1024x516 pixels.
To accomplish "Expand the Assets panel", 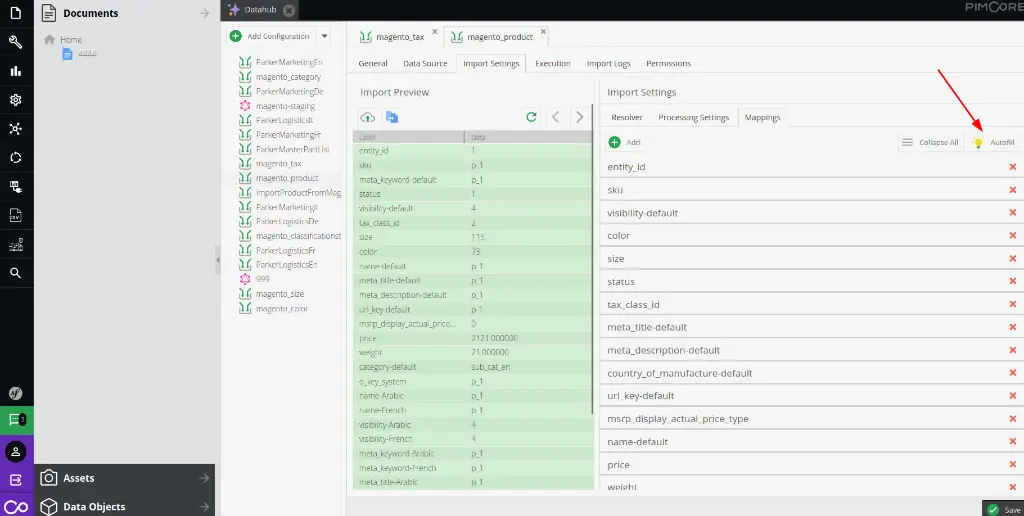I will coord(125,478).
